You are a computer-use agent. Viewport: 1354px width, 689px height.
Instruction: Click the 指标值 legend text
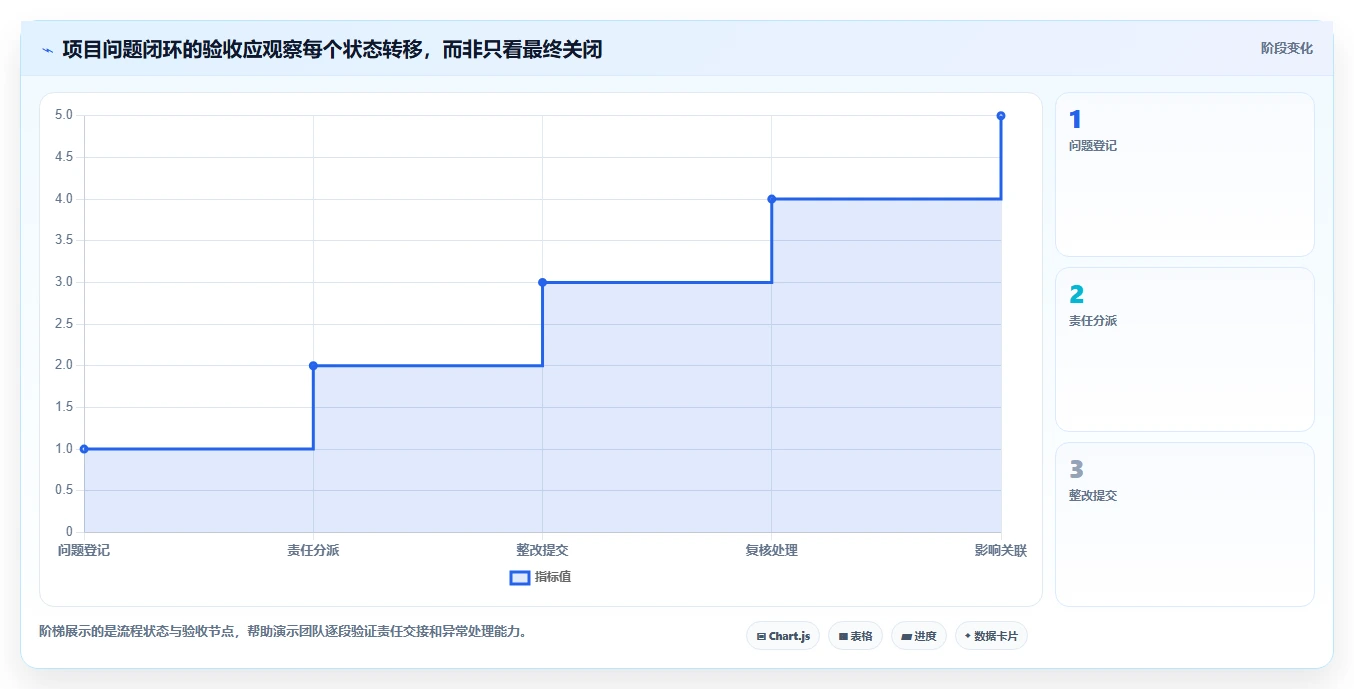(x=553, y=577)
